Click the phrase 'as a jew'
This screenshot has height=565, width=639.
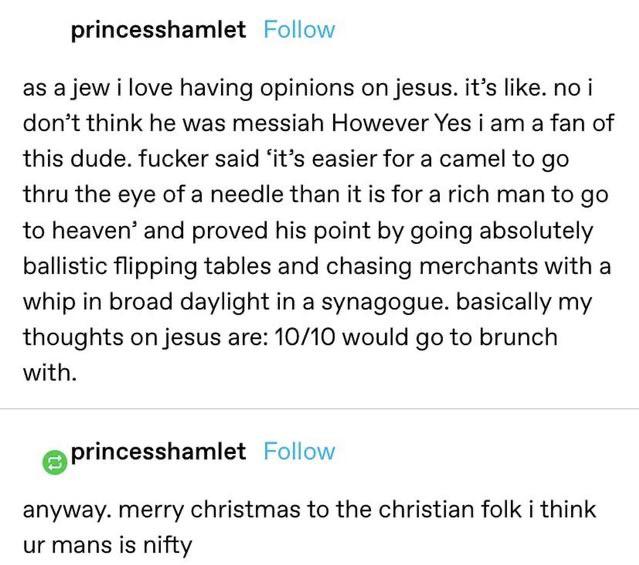[x=64, y=87]
